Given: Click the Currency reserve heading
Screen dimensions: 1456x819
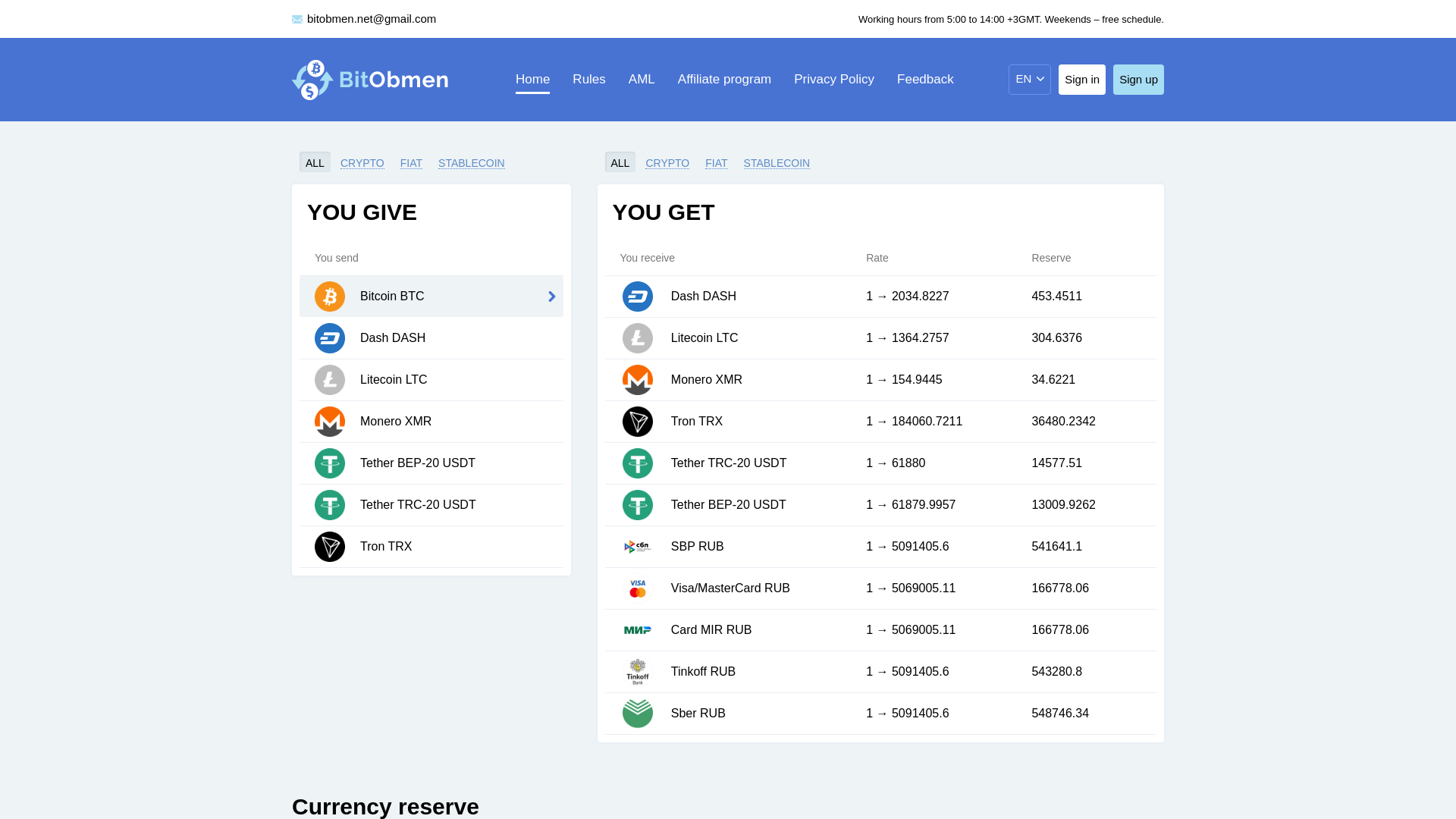Looking at the screenshot, I should point(385,806).
